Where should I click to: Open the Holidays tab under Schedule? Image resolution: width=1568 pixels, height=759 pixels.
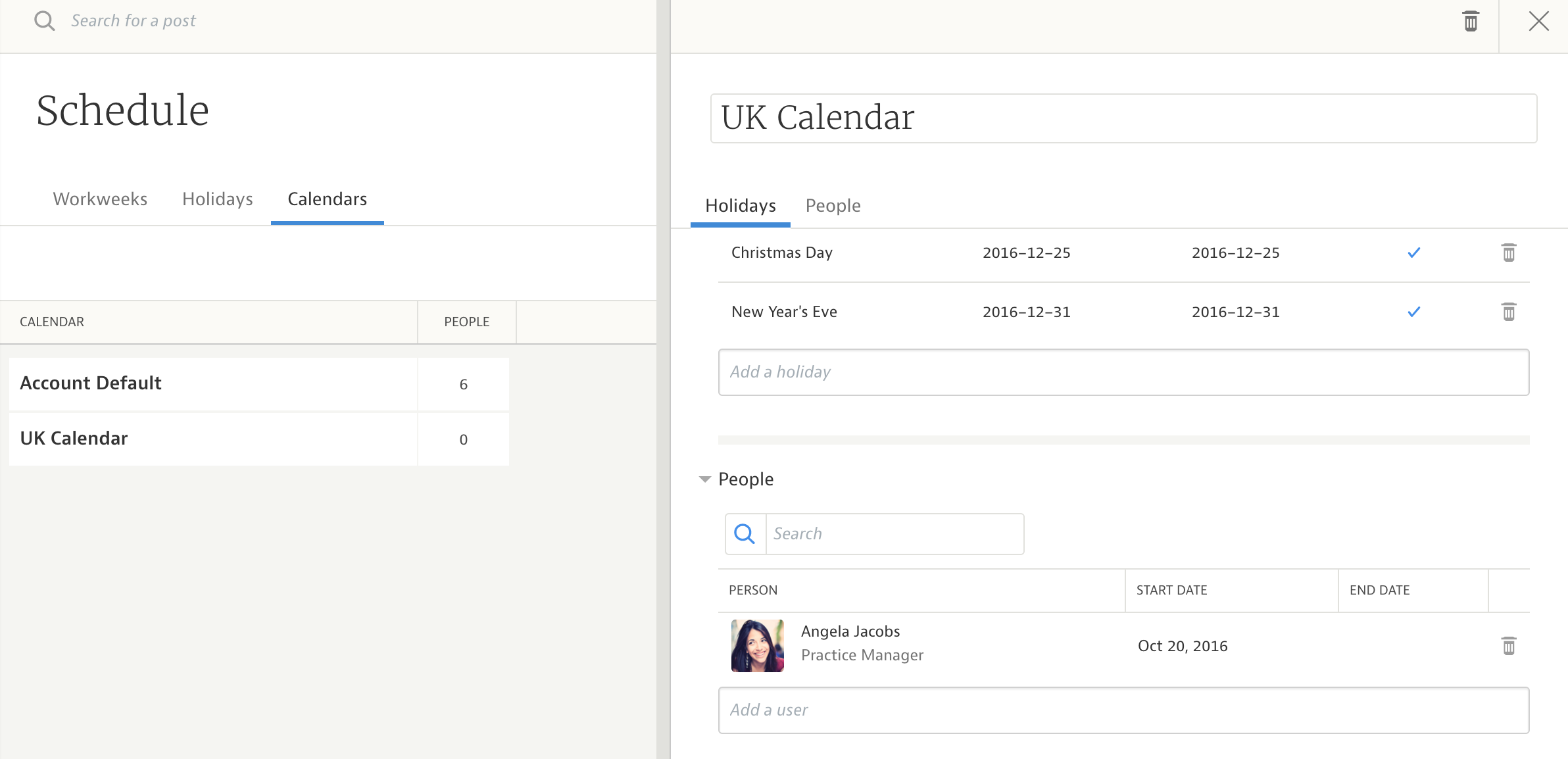click(x=217, y=199)
